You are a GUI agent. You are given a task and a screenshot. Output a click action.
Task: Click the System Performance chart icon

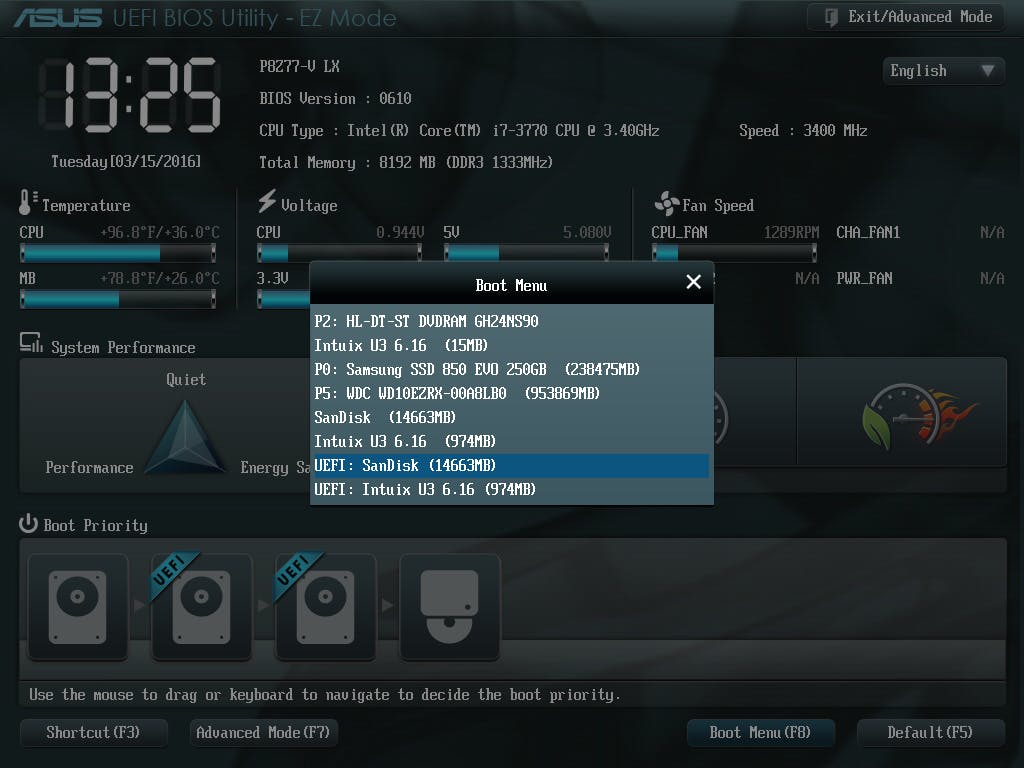[31, 343]
